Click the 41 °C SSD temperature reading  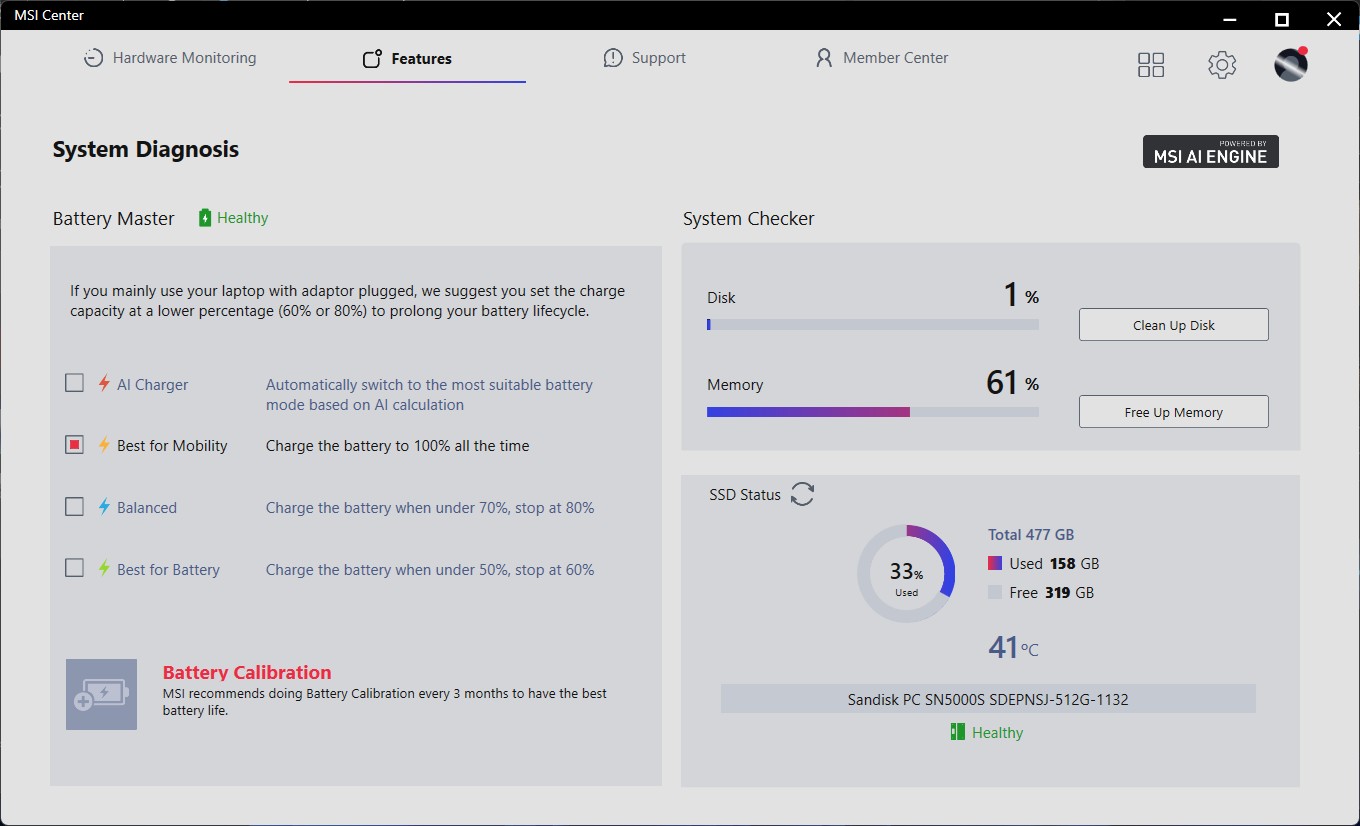(1013, 648)
